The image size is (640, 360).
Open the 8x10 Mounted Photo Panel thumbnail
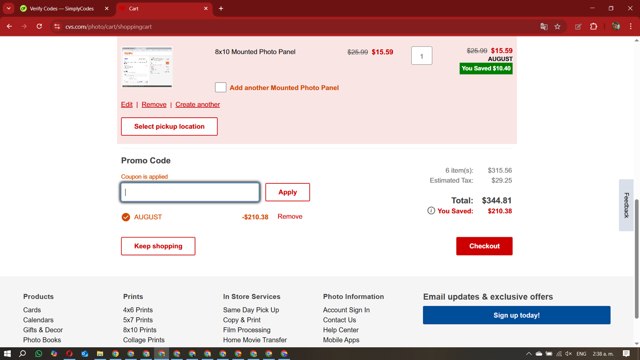147,67
